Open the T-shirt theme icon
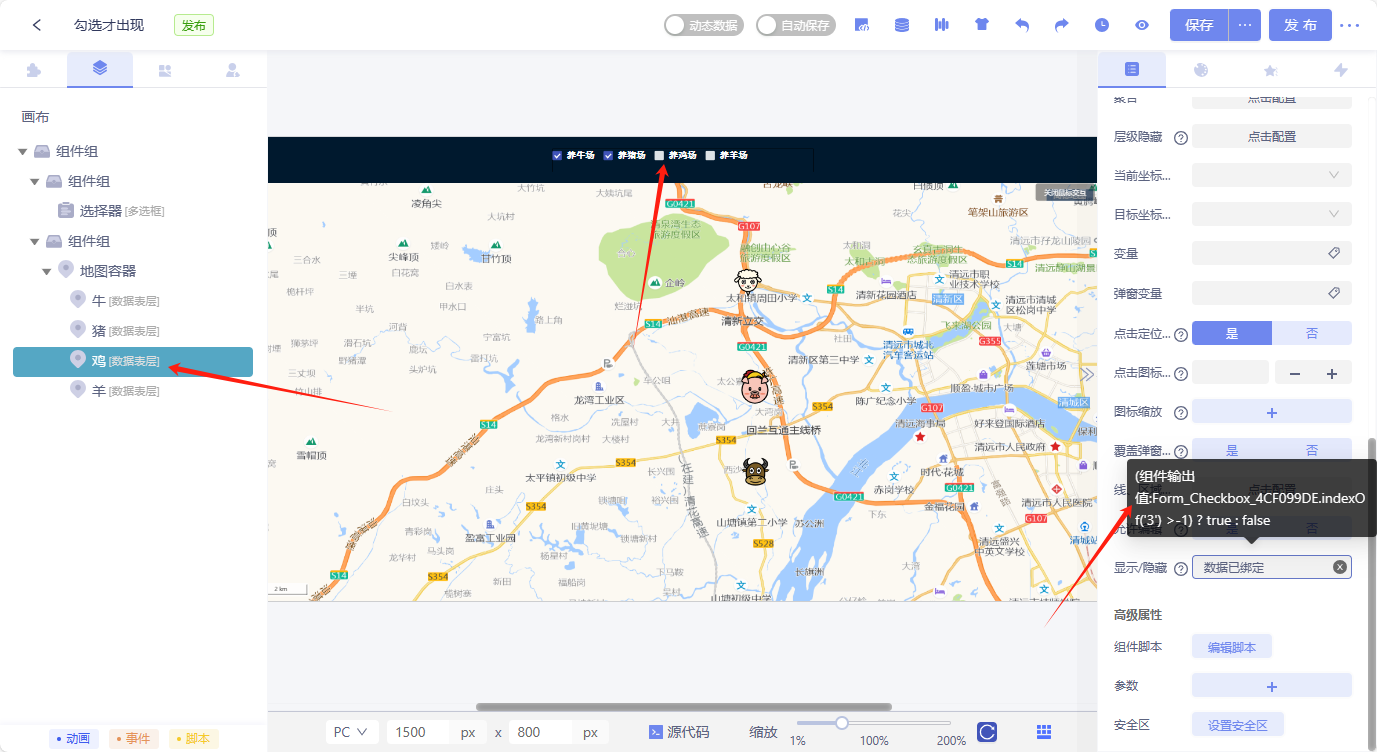 [982, 25]
